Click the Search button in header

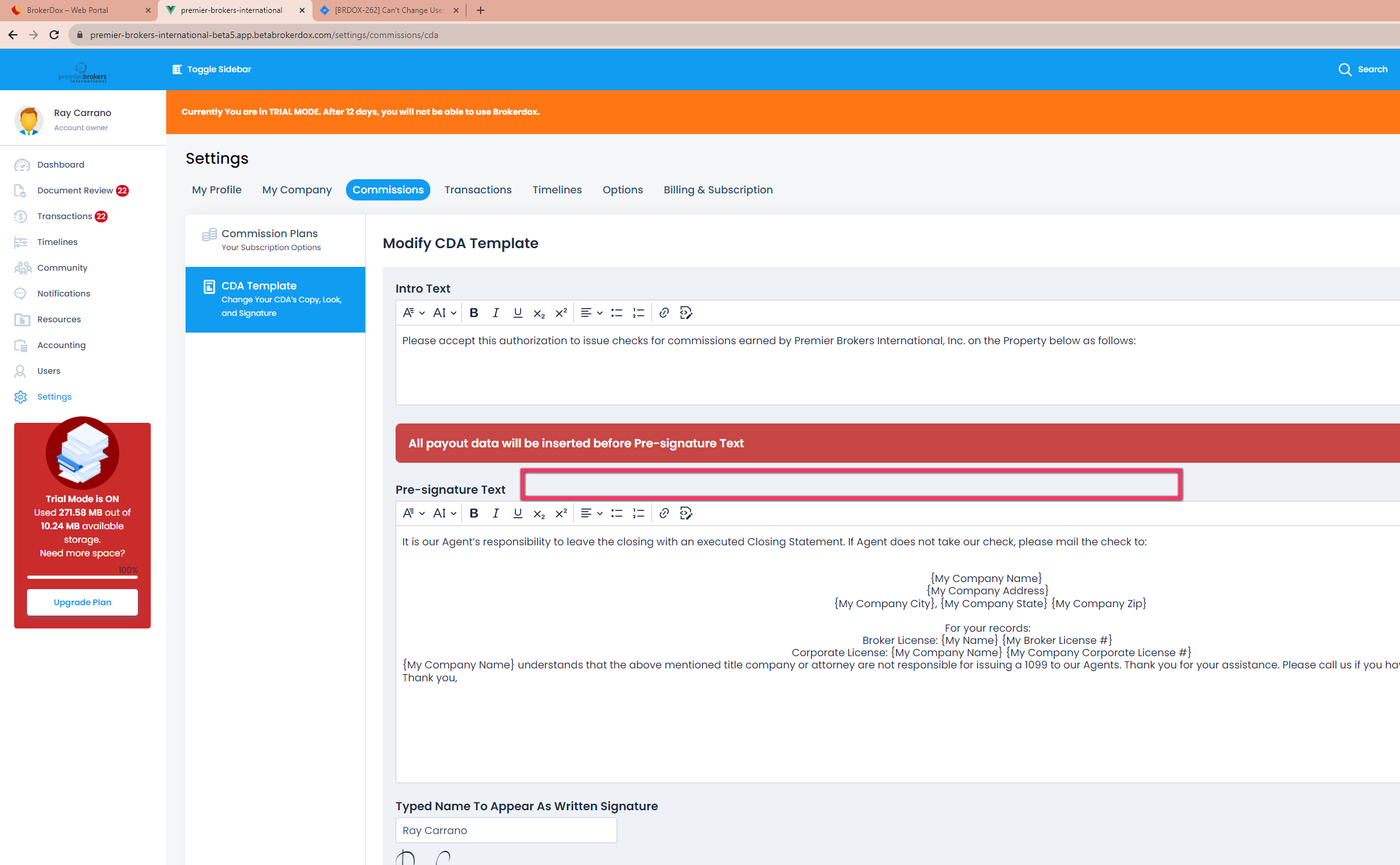click(1363, 70)
